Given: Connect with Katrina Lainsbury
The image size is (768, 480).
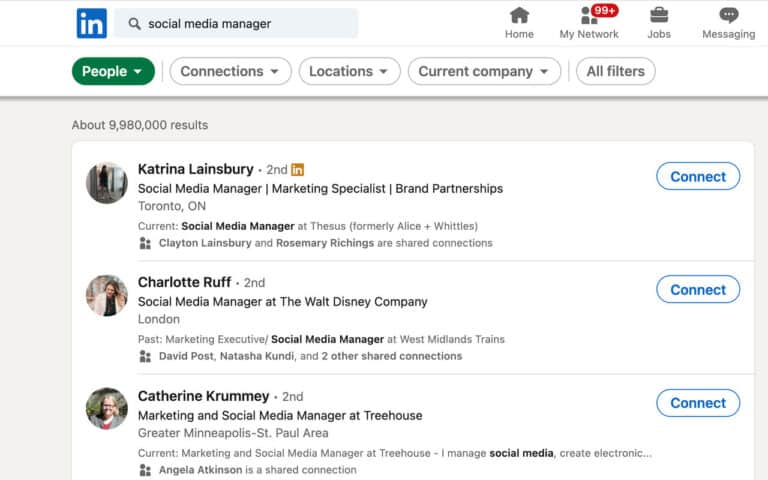Looking at the screenshot, I should (x=697, y=176).
